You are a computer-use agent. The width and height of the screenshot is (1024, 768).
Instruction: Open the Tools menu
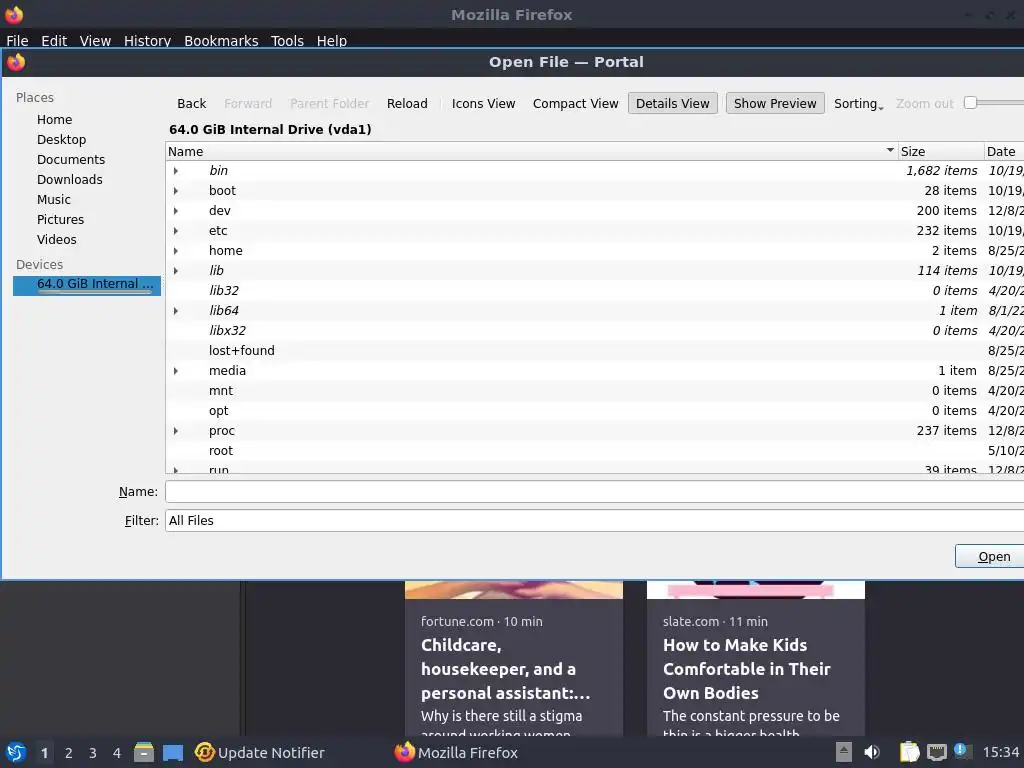coord(287,40)
